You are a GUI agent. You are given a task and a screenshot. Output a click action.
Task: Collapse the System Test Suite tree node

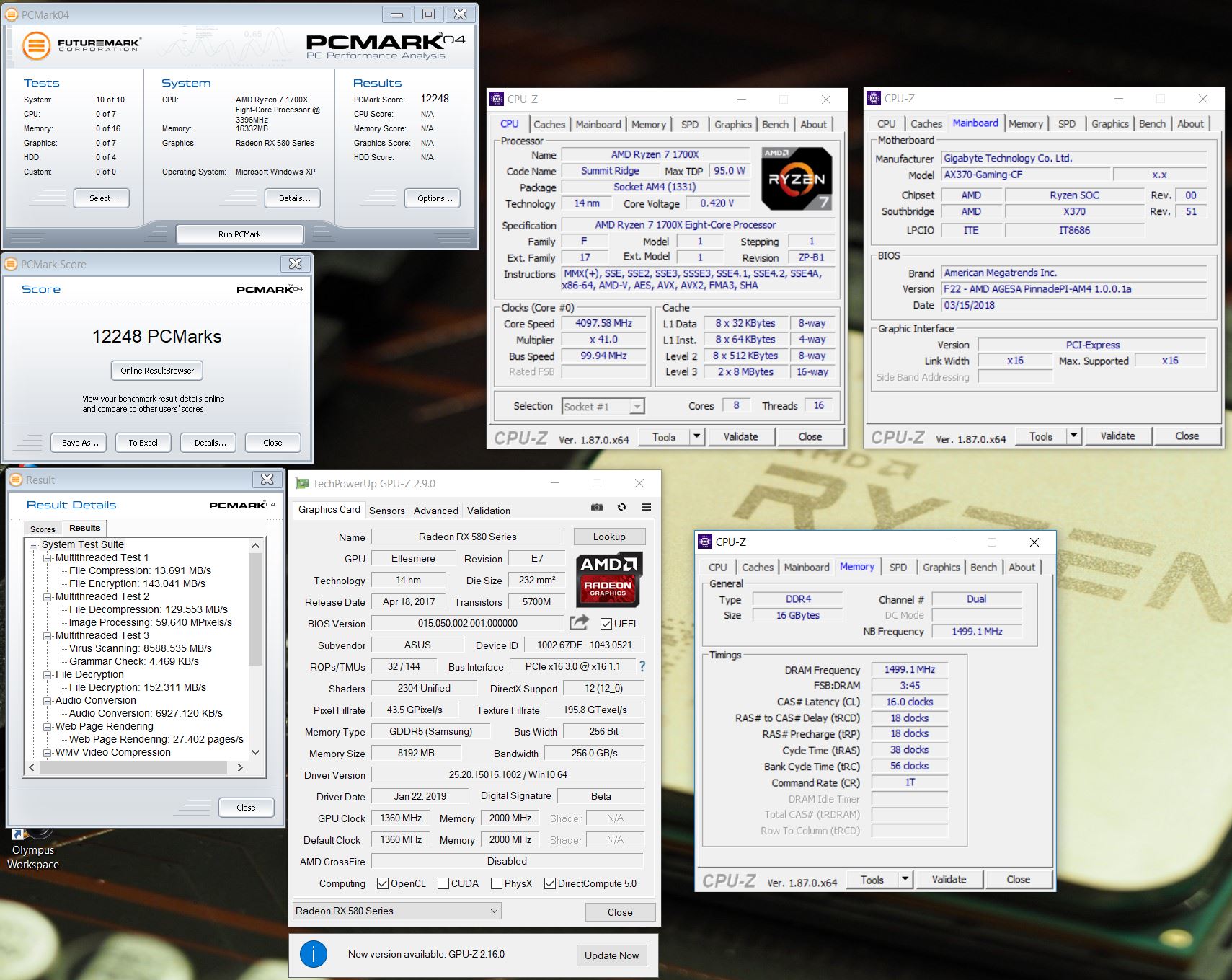(x=34, y=545)
